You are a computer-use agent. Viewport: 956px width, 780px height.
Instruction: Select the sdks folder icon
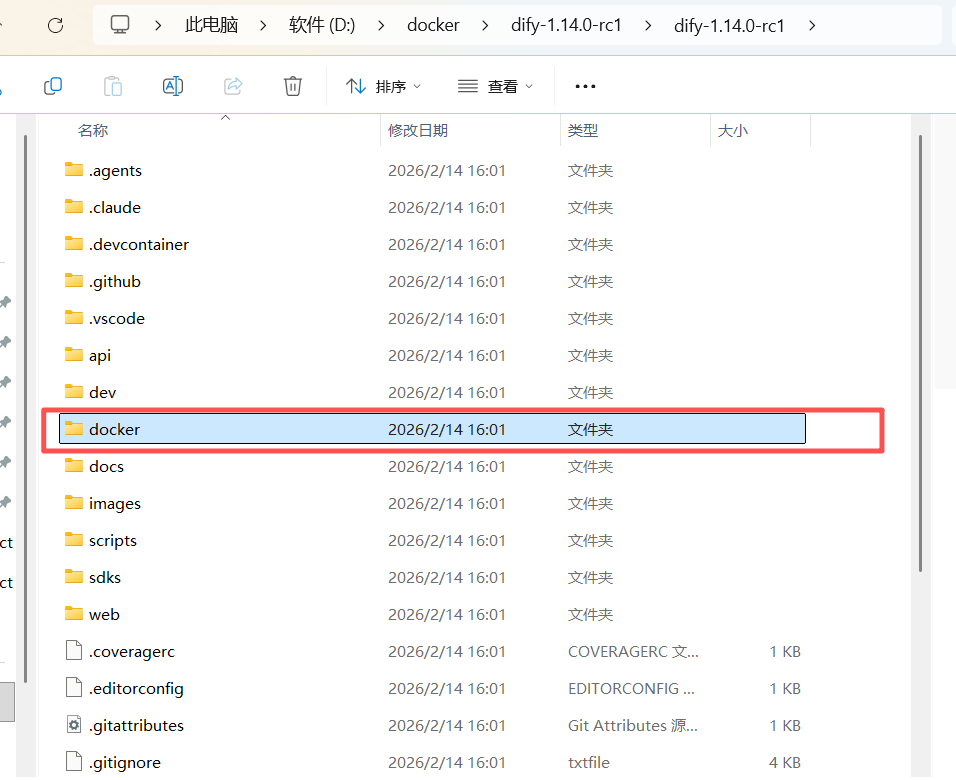point(74,577)
